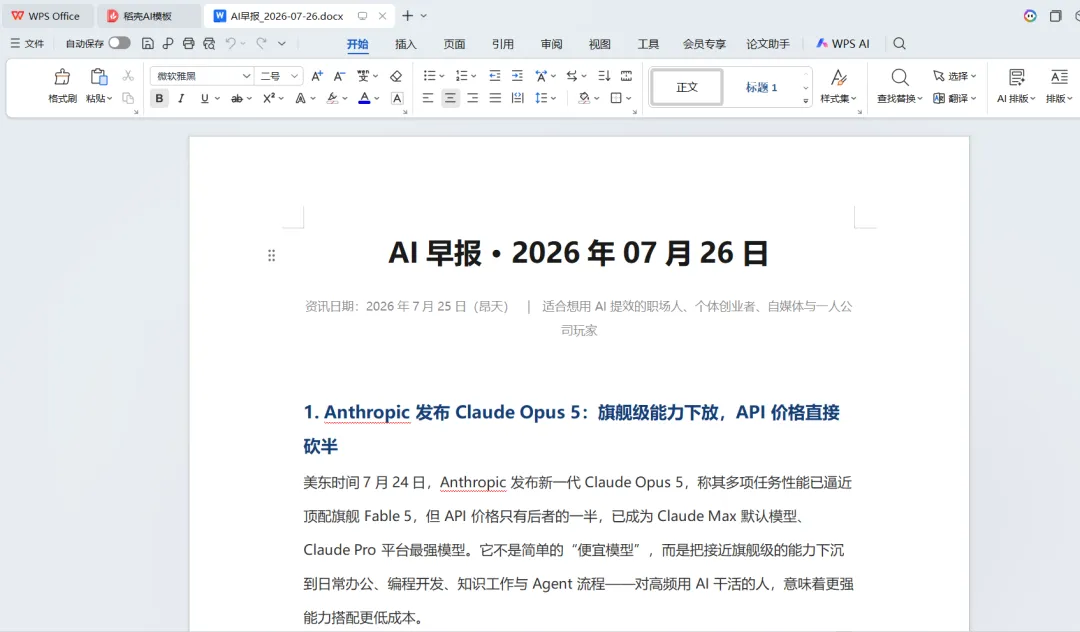Image resolution: width=1080 pixels, height=632 pixels.
Task: Expand the underline style dropdown arrow
Action: coord(218,98)
